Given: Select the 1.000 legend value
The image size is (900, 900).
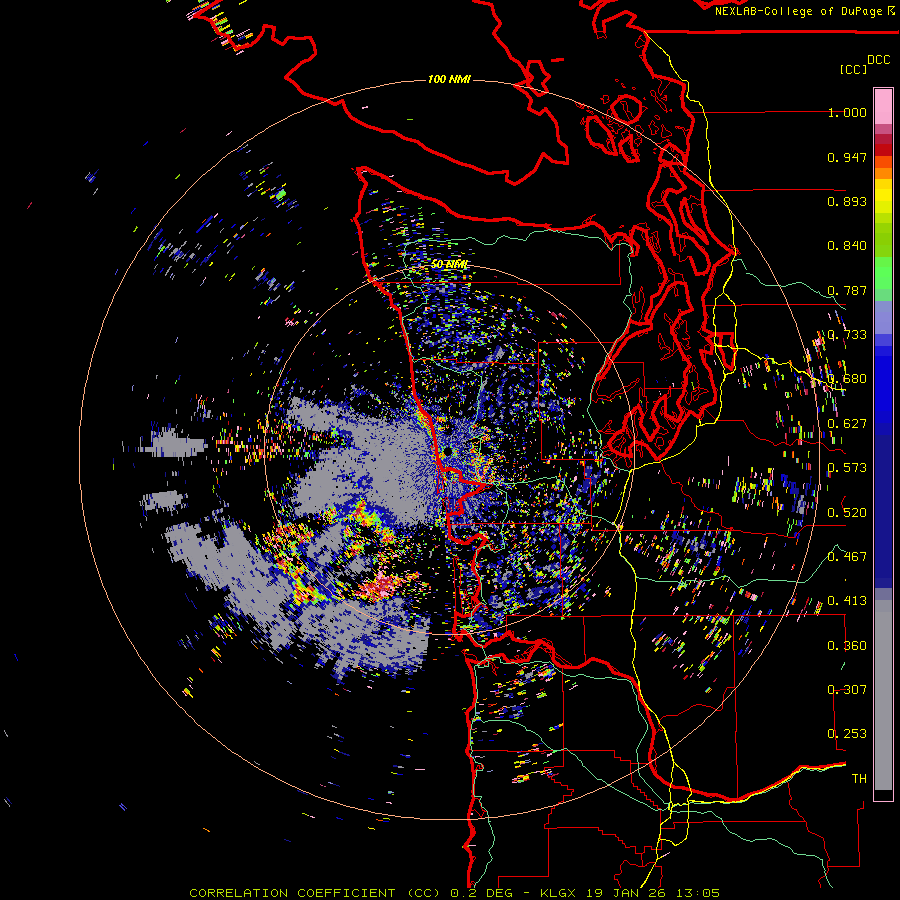Looking at the screenshot, I should 847,112.
